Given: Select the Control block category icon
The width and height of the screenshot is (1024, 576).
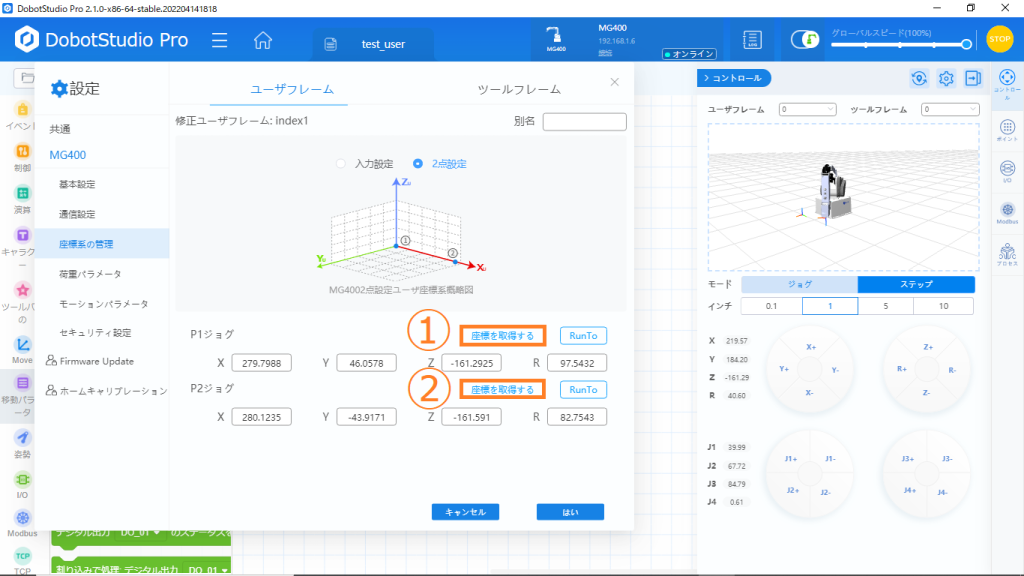Looking at the screenshot, I should (22, 152).
